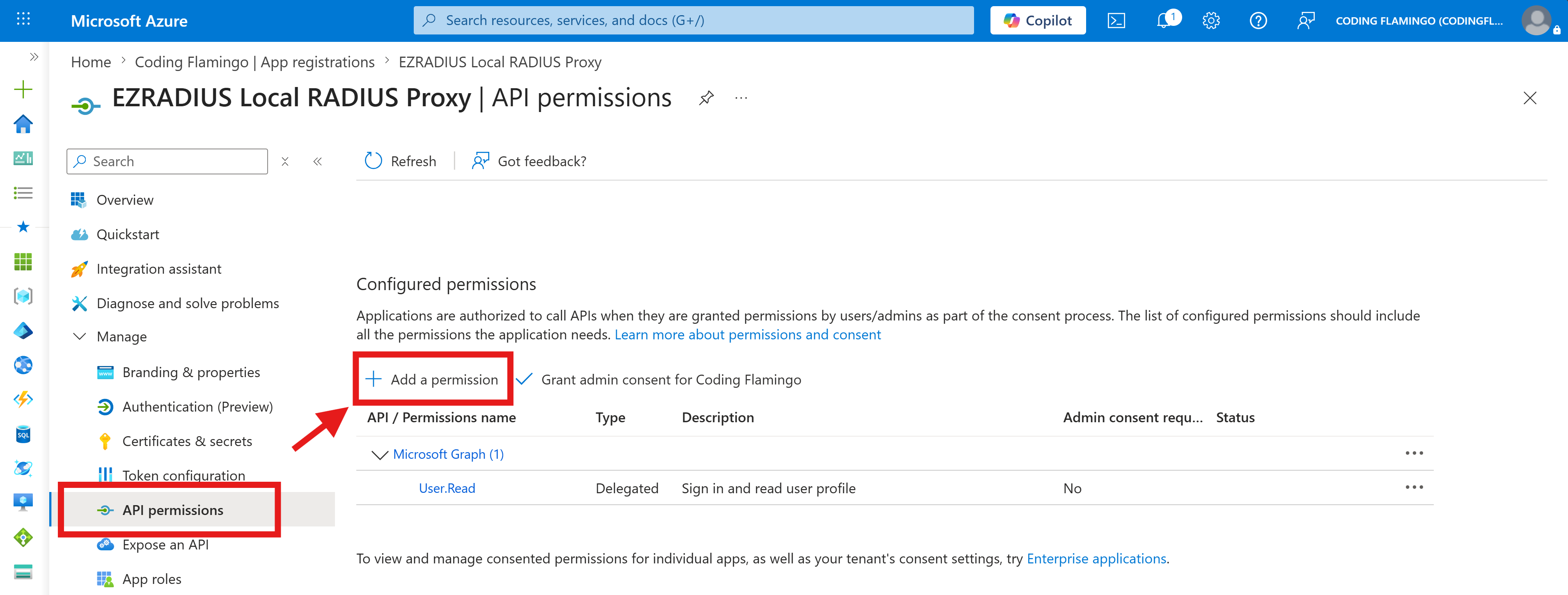Open Virtual machines monitor icon in sidebar
The image size is (1568, 595).
pos(23,503)
